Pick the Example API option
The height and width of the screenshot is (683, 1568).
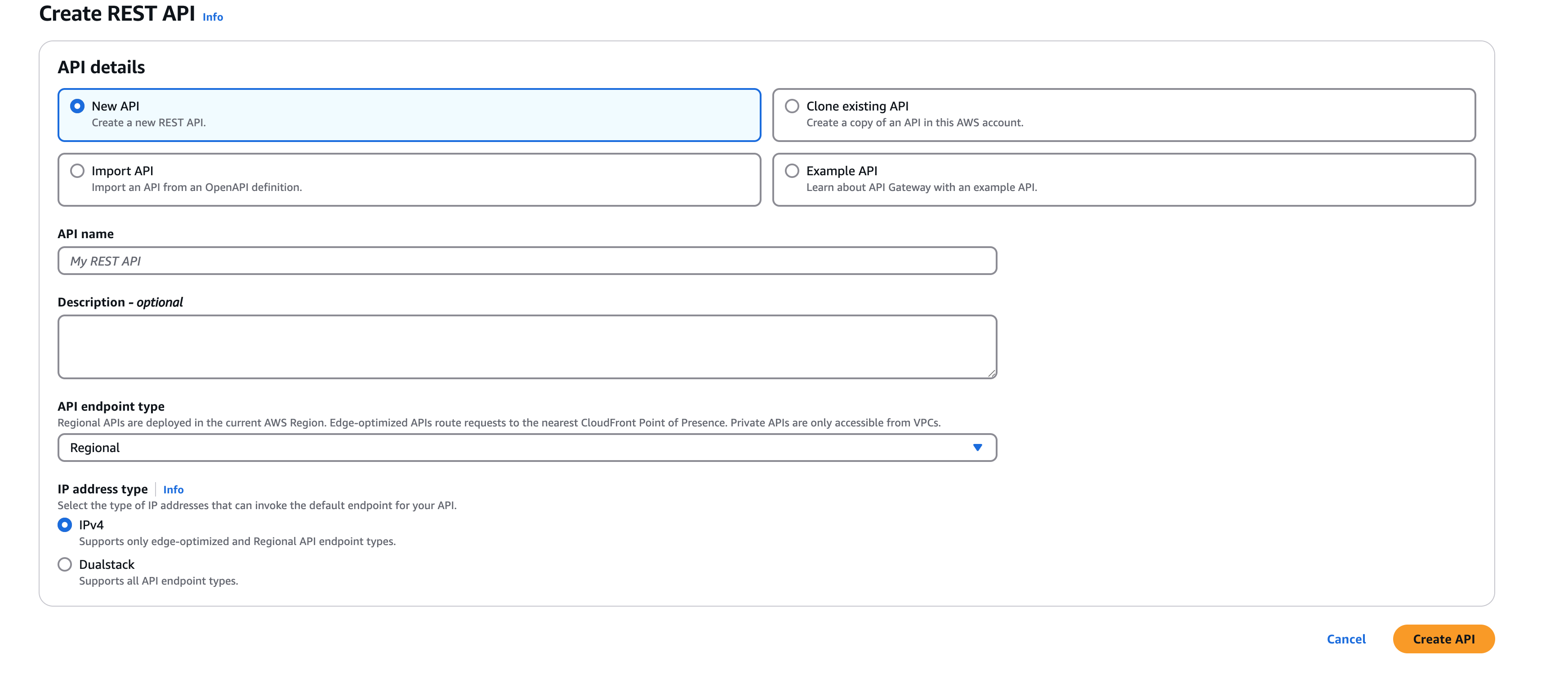[x=791, y=171]
